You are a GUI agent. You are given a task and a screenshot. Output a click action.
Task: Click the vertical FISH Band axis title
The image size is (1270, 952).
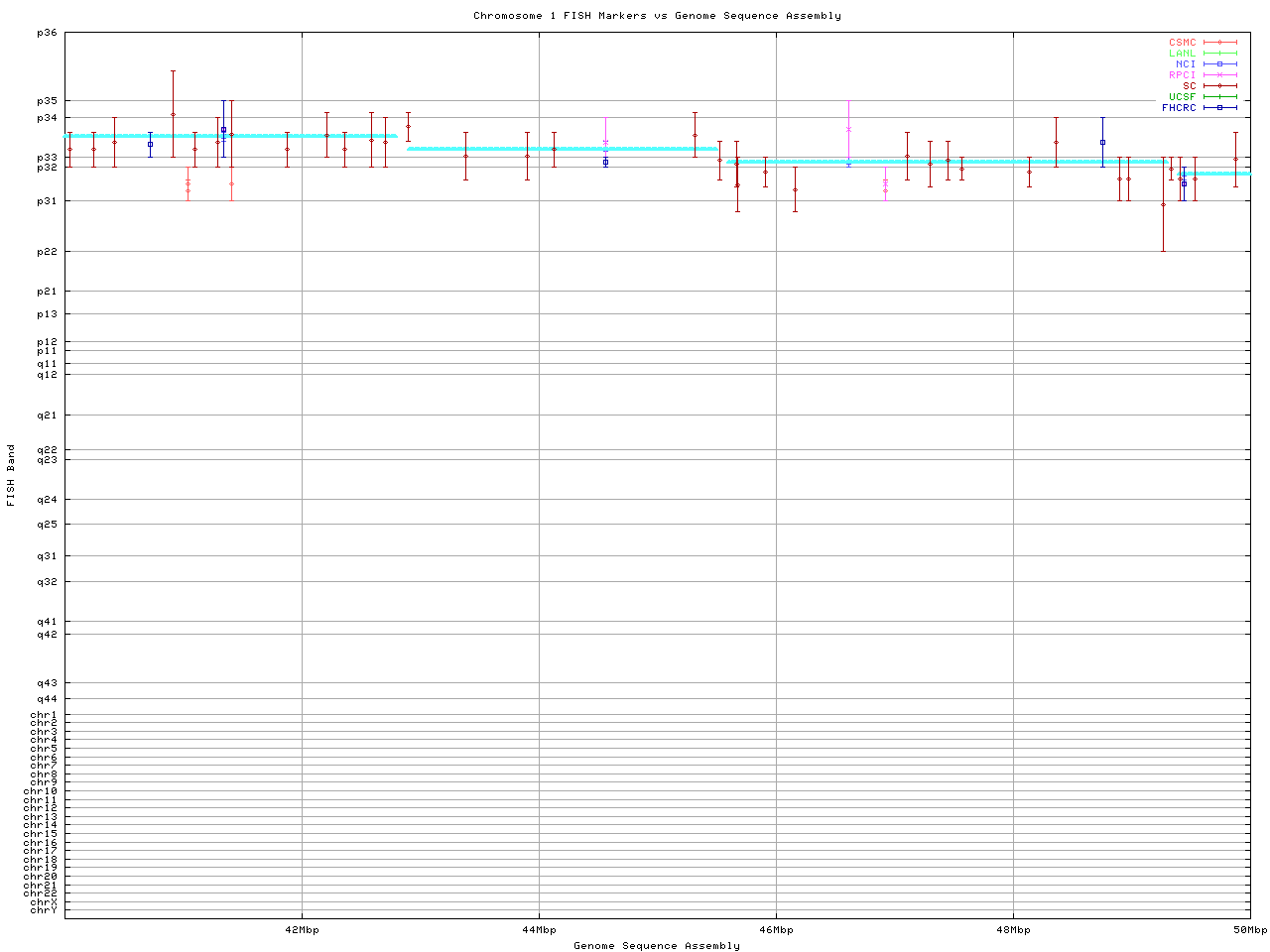click(x=11, y=475)
